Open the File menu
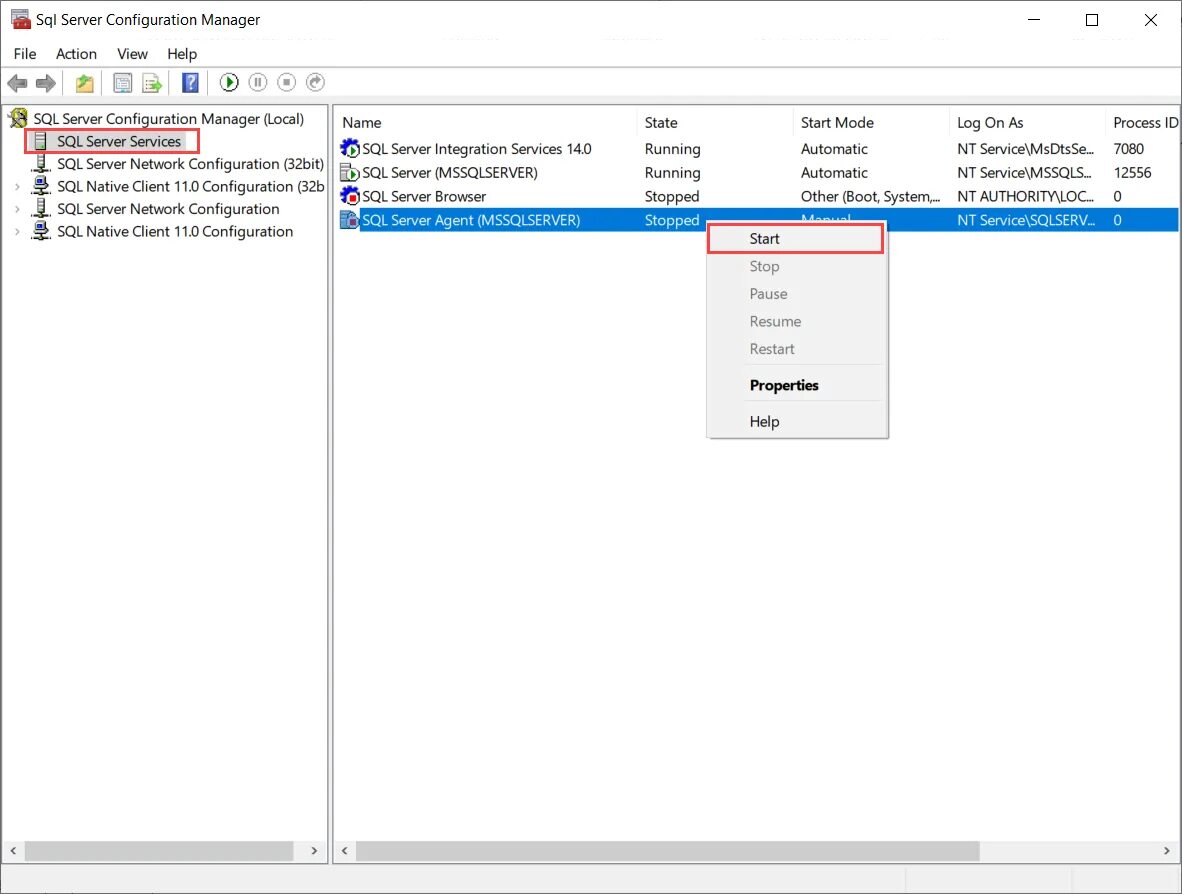The image size is (1182, 894). coord(25,54)
